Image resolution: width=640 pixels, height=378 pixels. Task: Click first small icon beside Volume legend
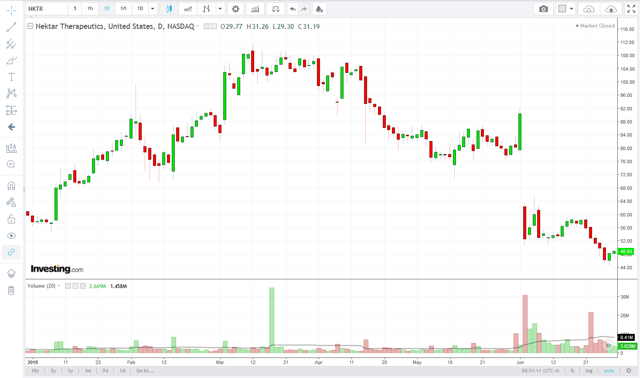(x=68, y=286)
